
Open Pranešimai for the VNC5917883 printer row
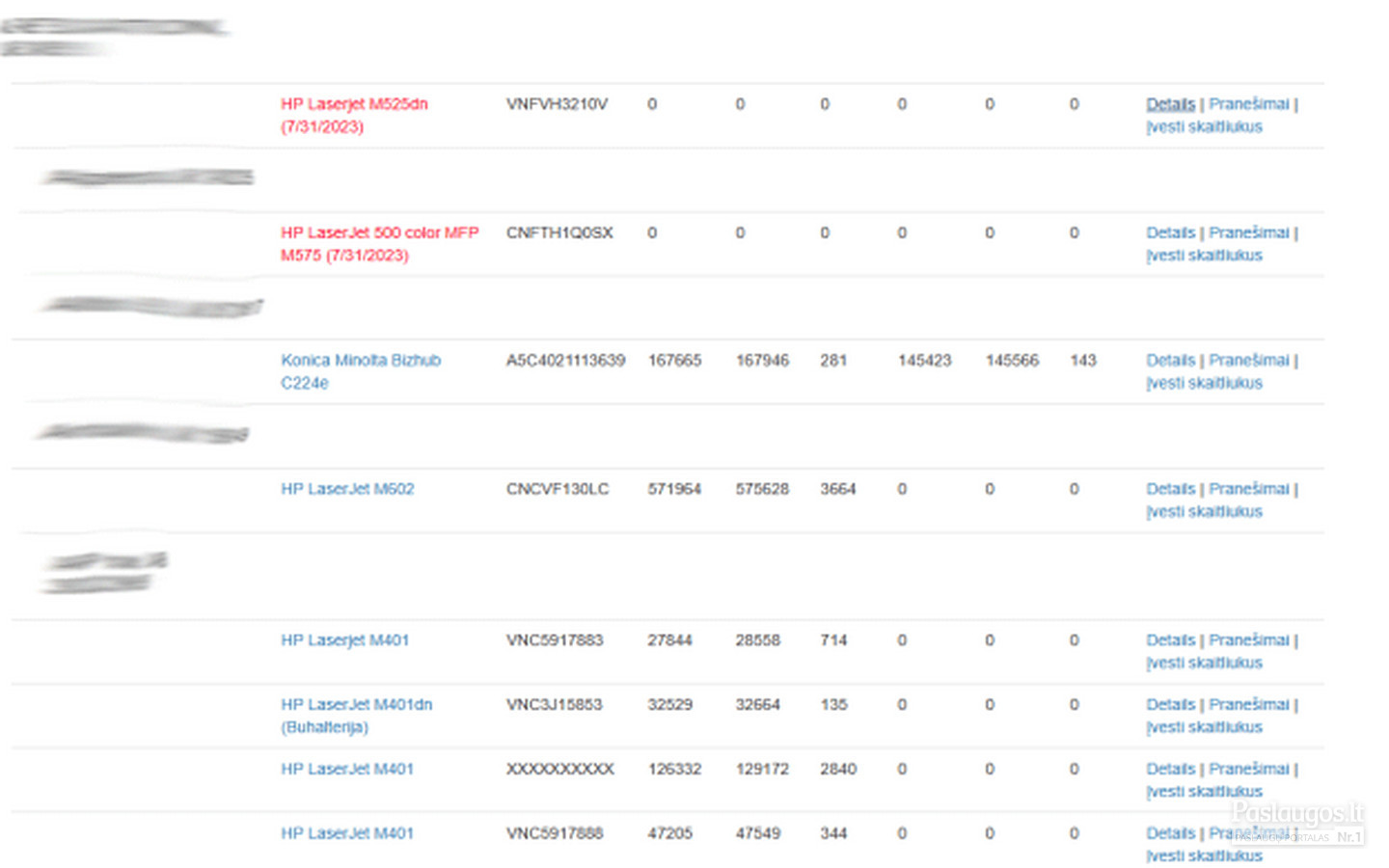pyautogui.click(x=1249, y=640)
